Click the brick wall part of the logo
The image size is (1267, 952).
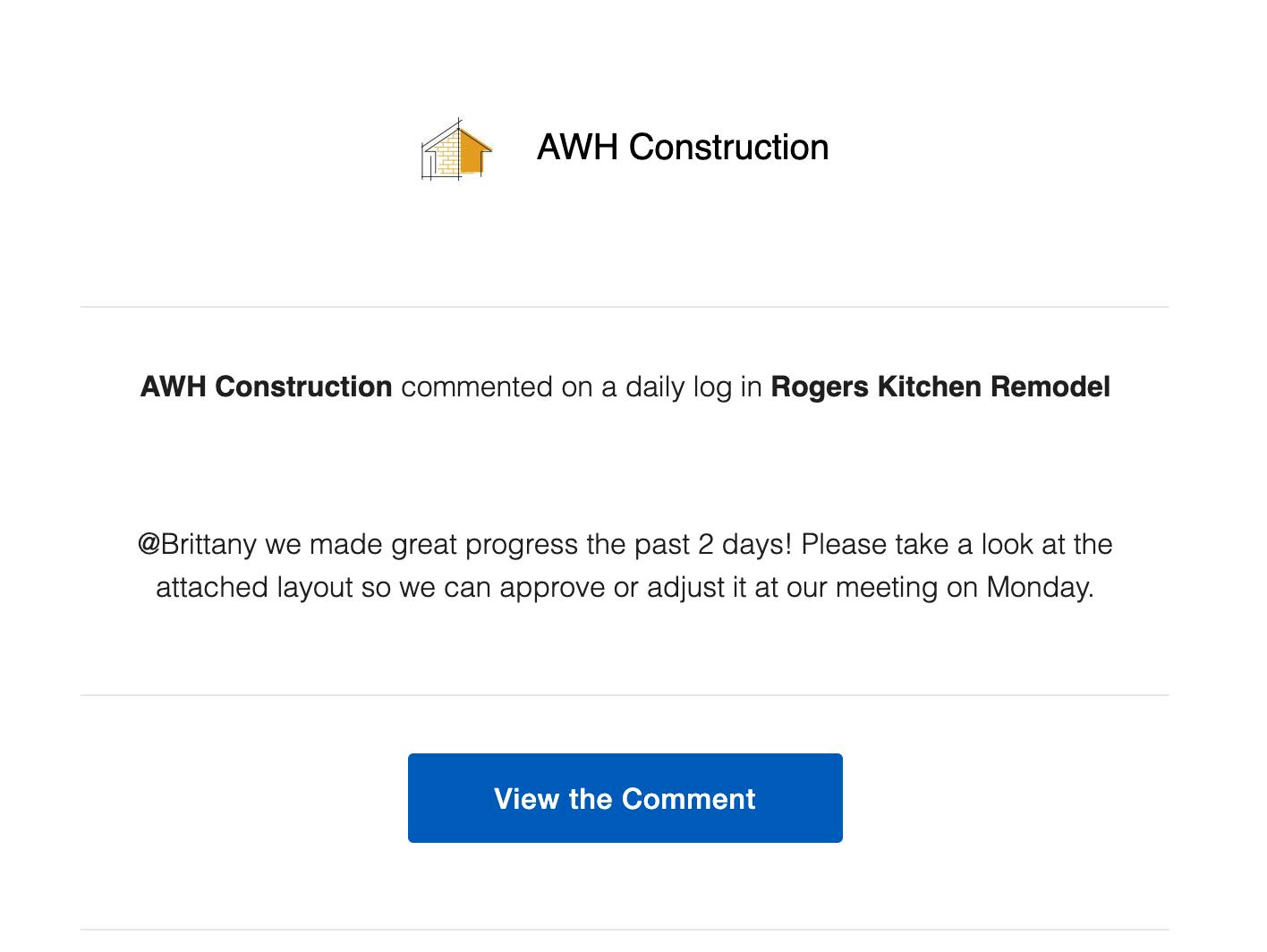coord(442,155)
